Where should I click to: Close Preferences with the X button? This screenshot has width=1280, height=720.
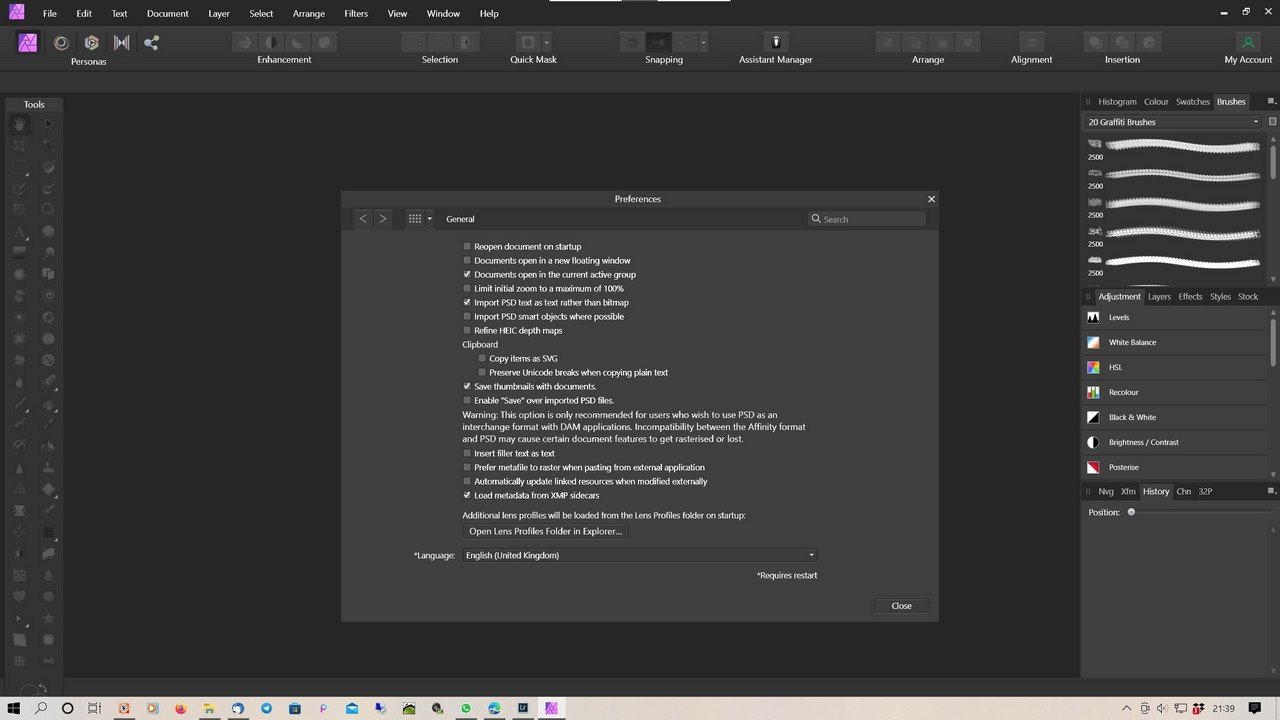coord(931,199)
